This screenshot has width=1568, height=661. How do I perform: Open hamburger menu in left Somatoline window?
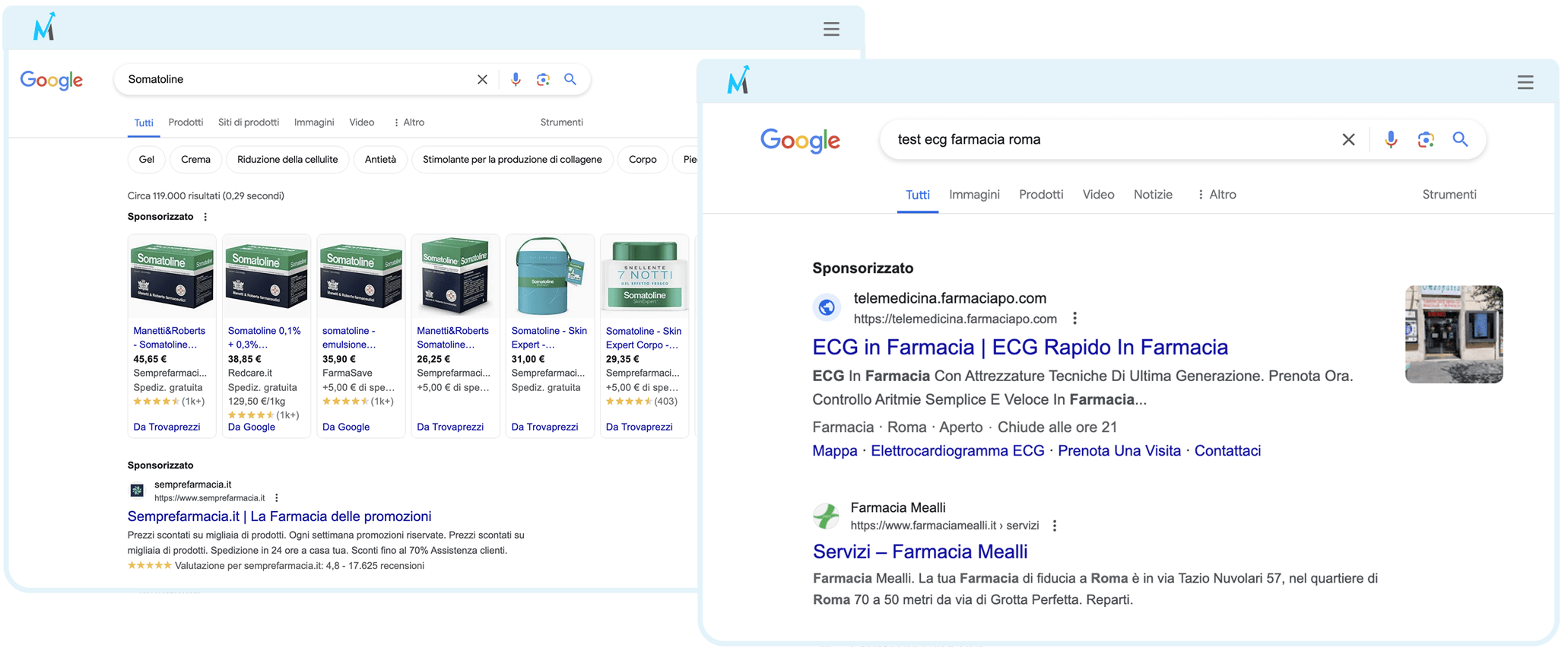(x=831, y=29)
